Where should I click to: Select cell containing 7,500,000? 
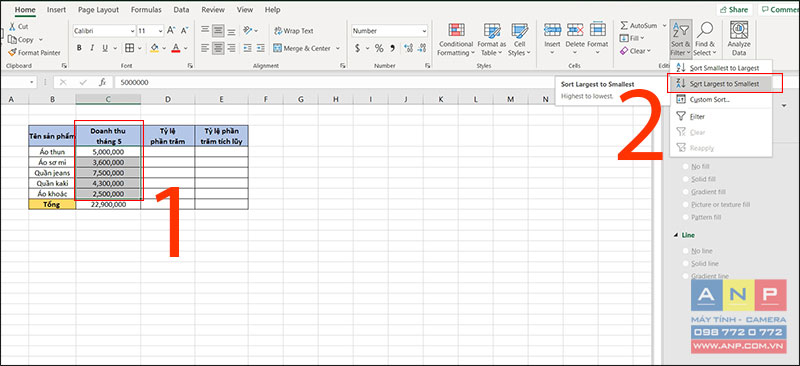108,173
